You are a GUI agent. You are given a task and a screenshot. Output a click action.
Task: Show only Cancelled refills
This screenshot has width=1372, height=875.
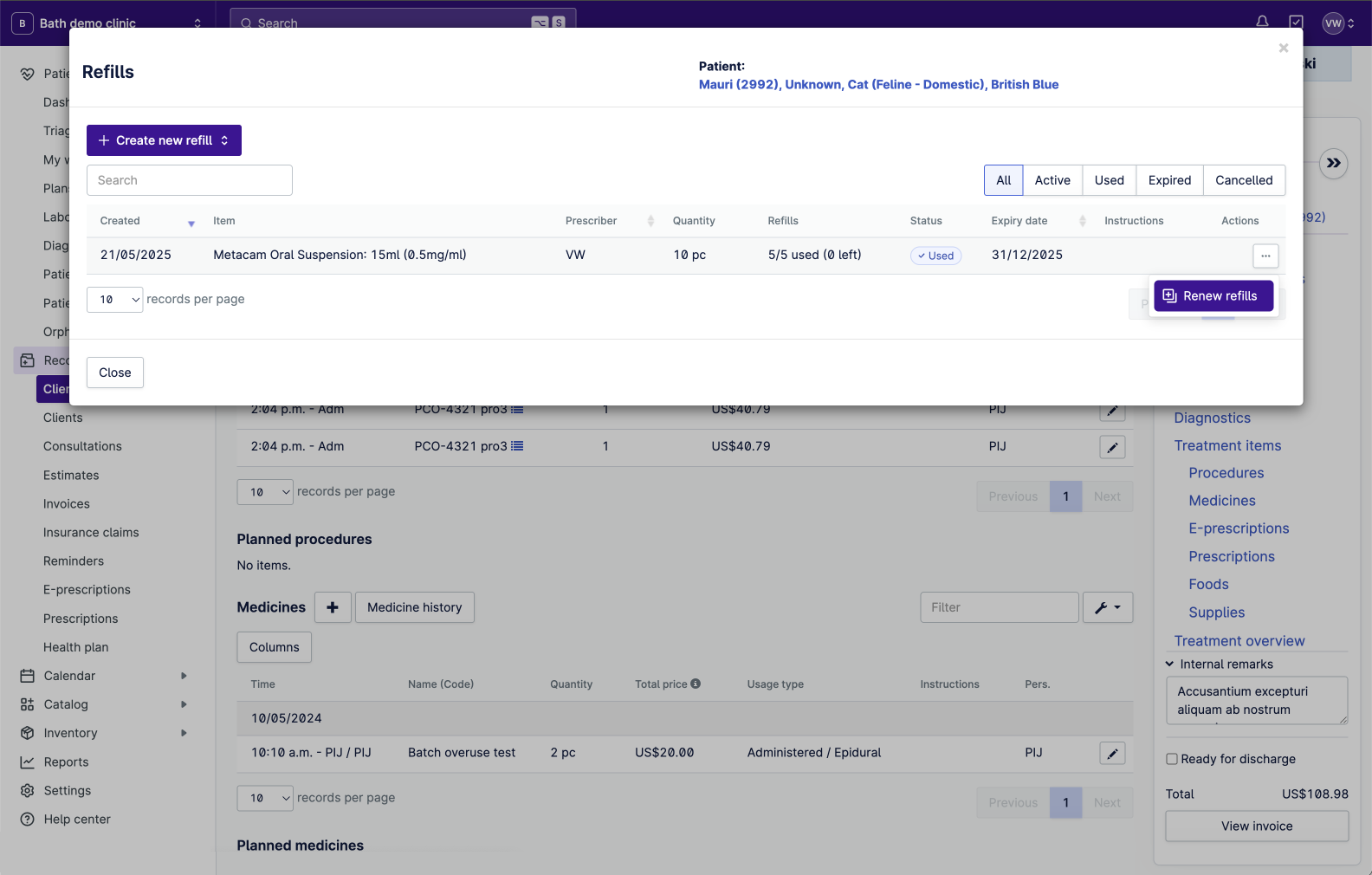point(1243,180)
